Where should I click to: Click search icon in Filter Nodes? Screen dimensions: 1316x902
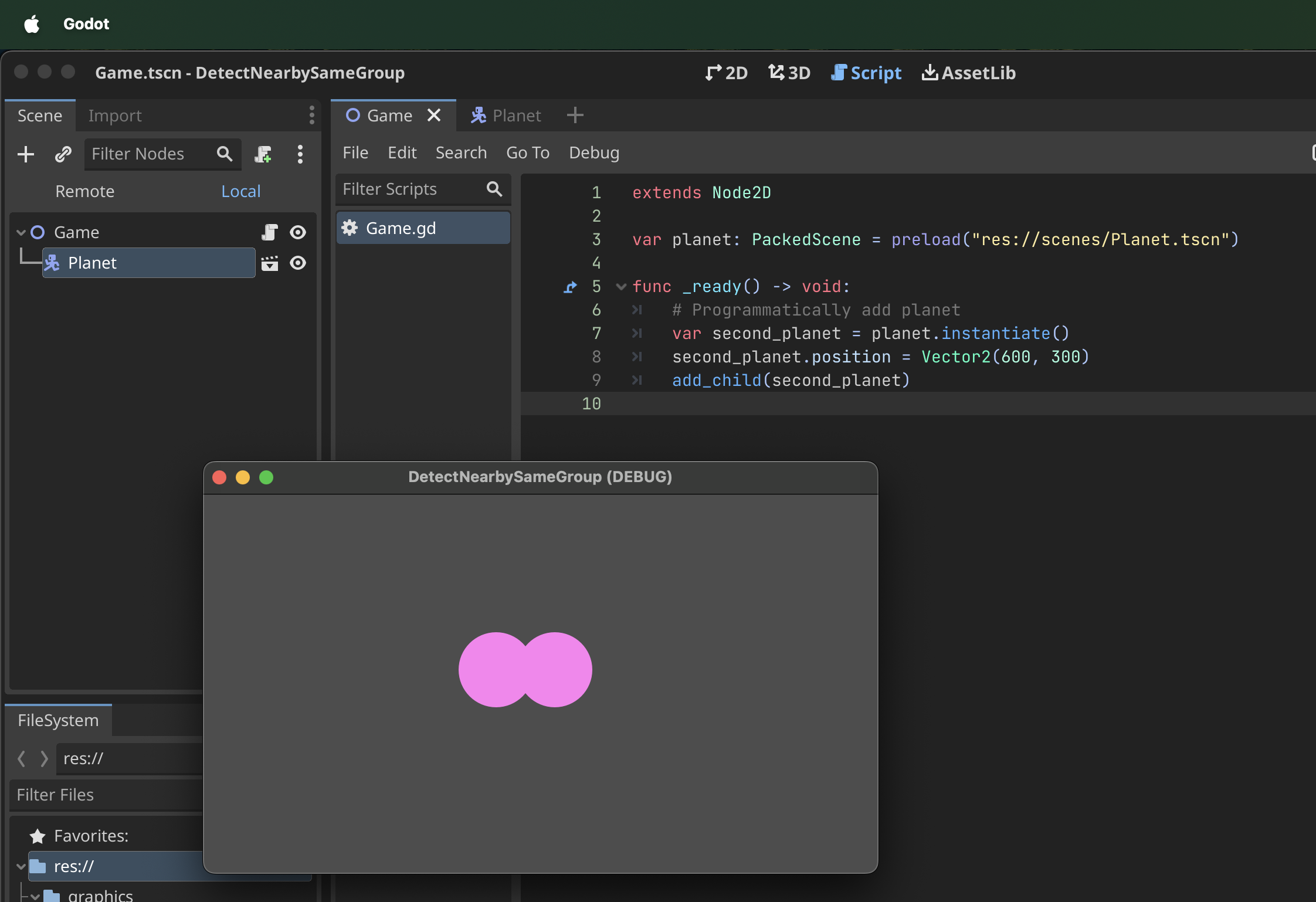coord(225,154)
